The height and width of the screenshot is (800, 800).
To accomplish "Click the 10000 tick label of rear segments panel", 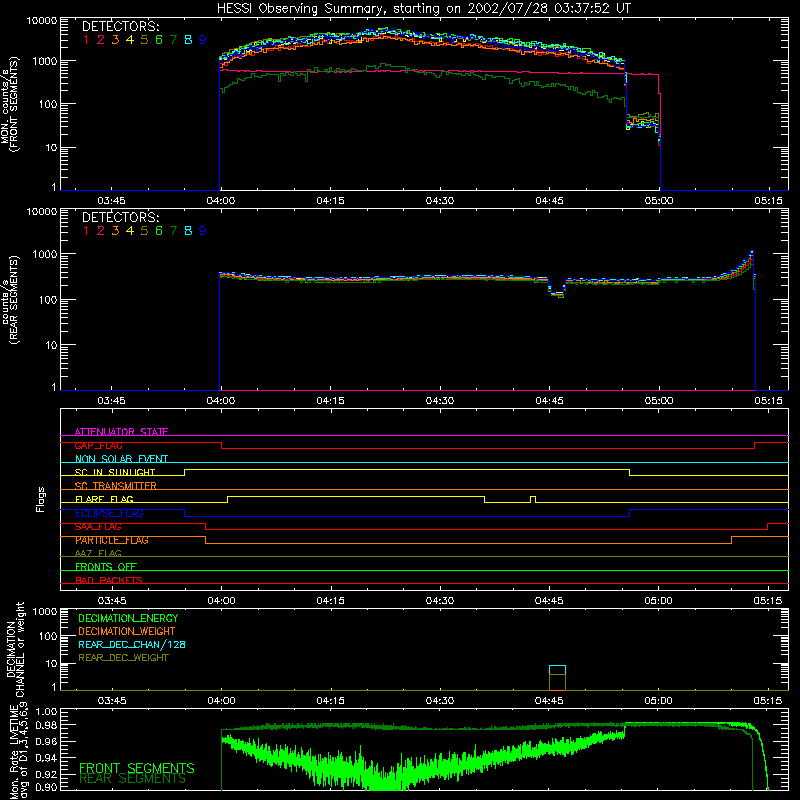I will [42, 211].
